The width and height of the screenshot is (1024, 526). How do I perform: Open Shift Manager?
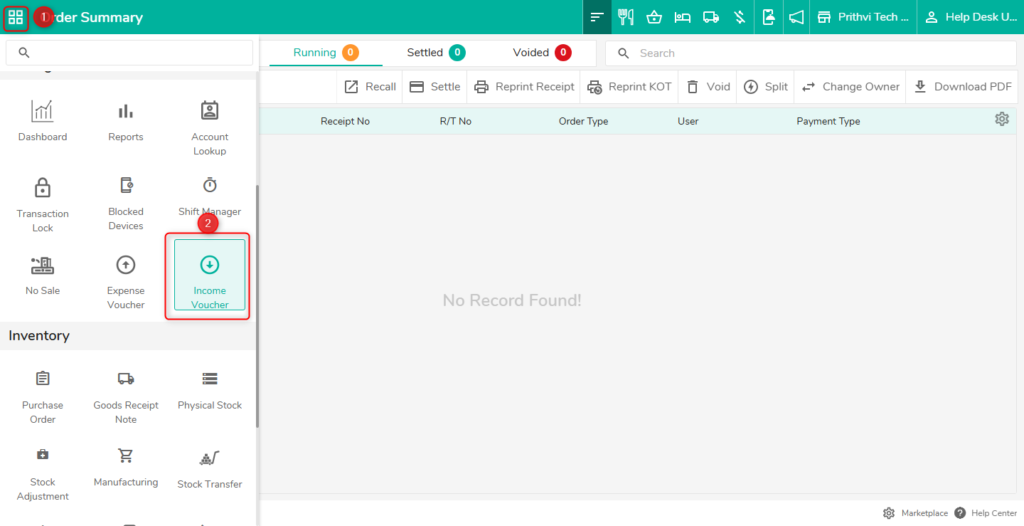[210, 197]
